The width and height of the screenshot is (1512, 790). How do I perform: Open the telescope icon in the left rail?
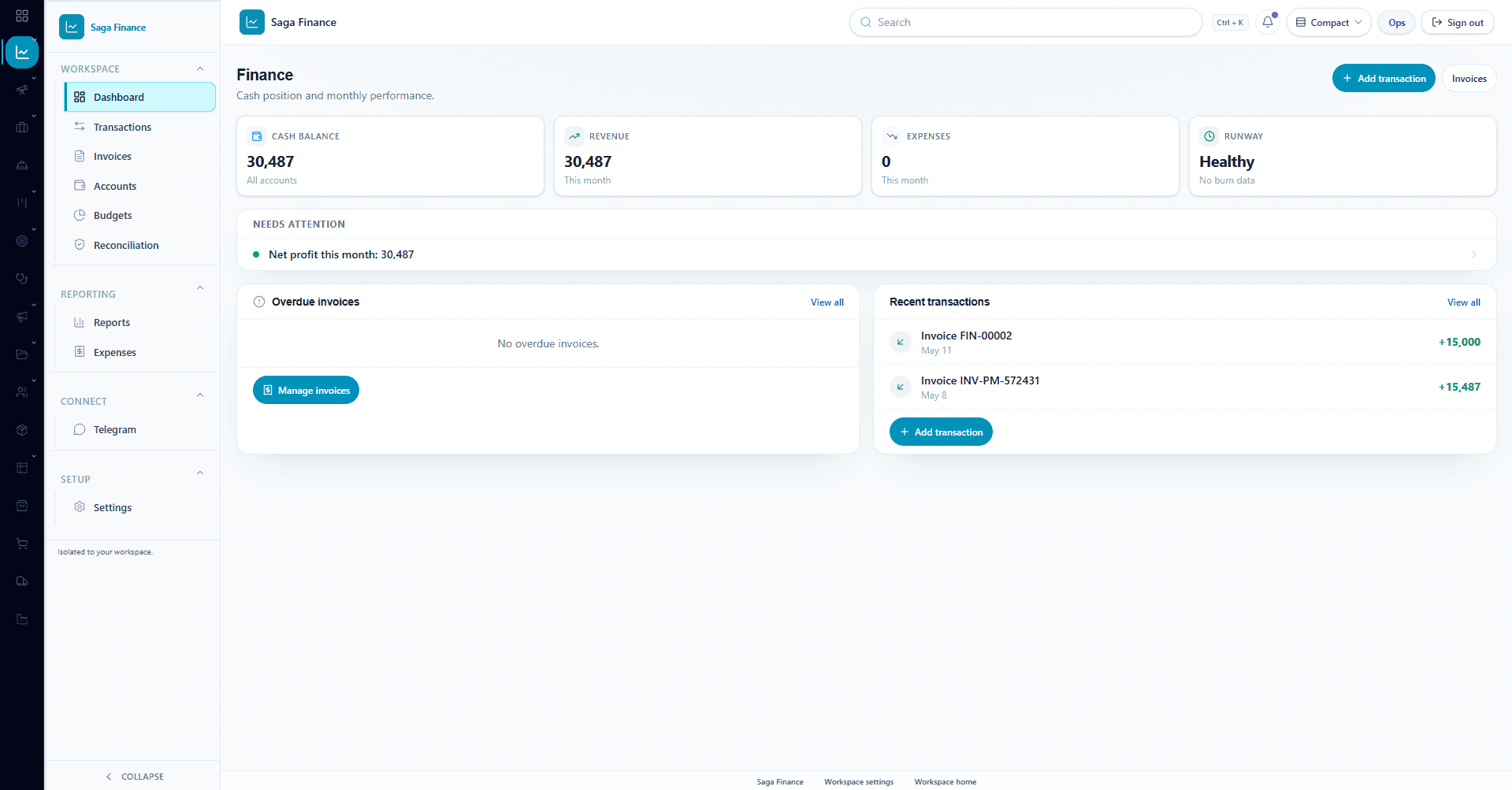coord(22,90)
